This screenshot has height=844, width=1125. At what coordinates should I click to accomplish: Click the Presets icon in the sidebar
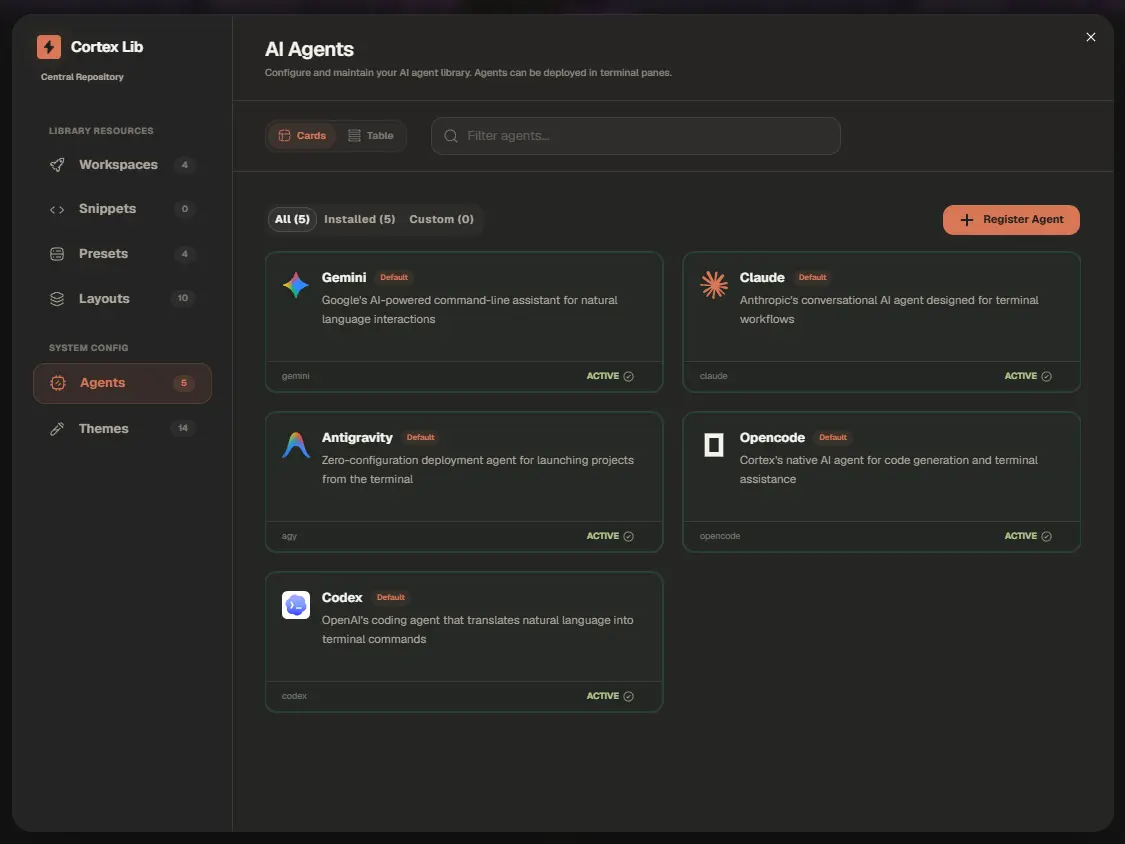click(57, 254)
